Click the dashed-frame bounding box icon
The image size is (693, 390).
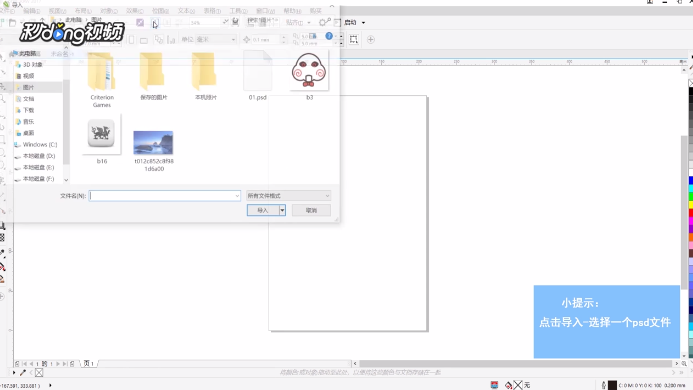pos(354,40)
